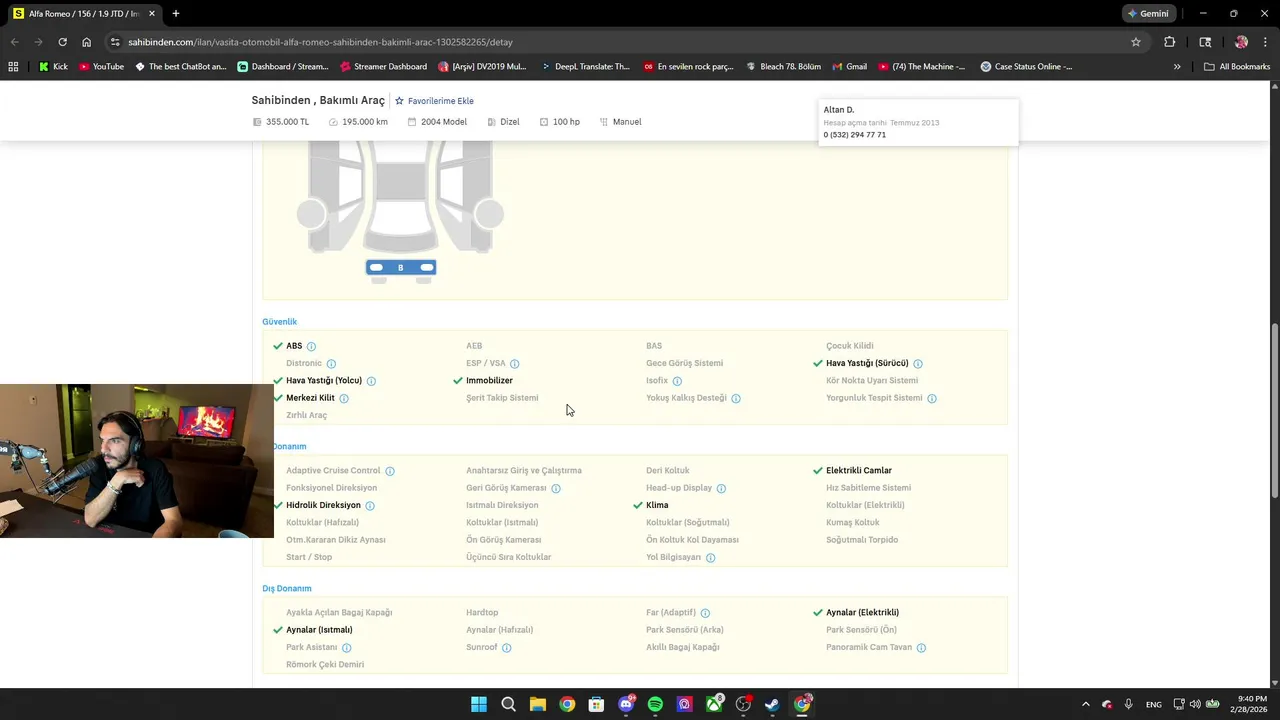Click the car damage diagram image
The height and width of the screenshot is (720, 1280).
tap(400, 212)
